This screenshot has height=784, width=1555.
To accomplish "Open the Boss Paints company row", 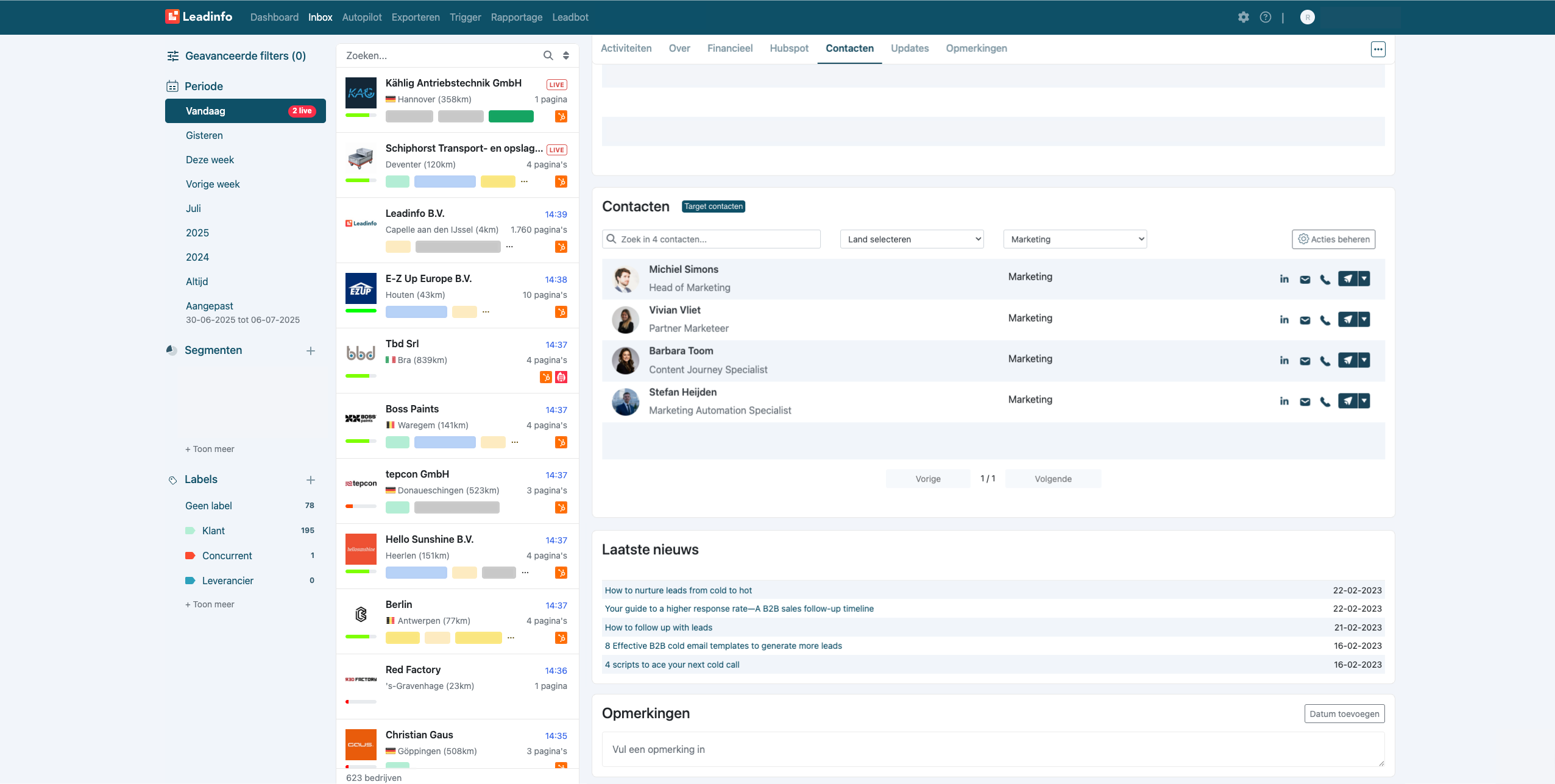I will pyautogui.click(x=457, y=426).
